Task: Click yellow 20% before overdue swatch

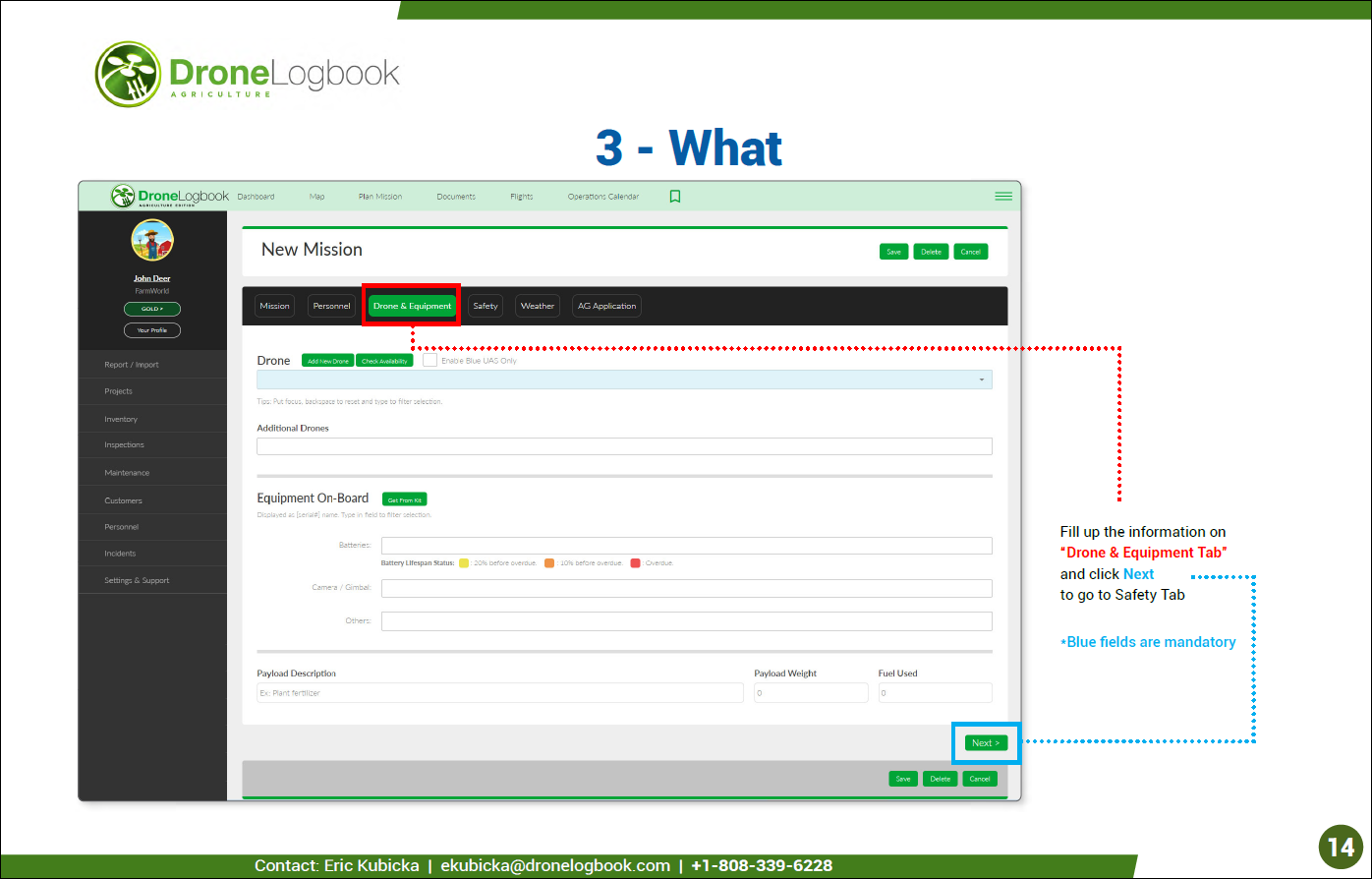Action: tap(464, 563)
